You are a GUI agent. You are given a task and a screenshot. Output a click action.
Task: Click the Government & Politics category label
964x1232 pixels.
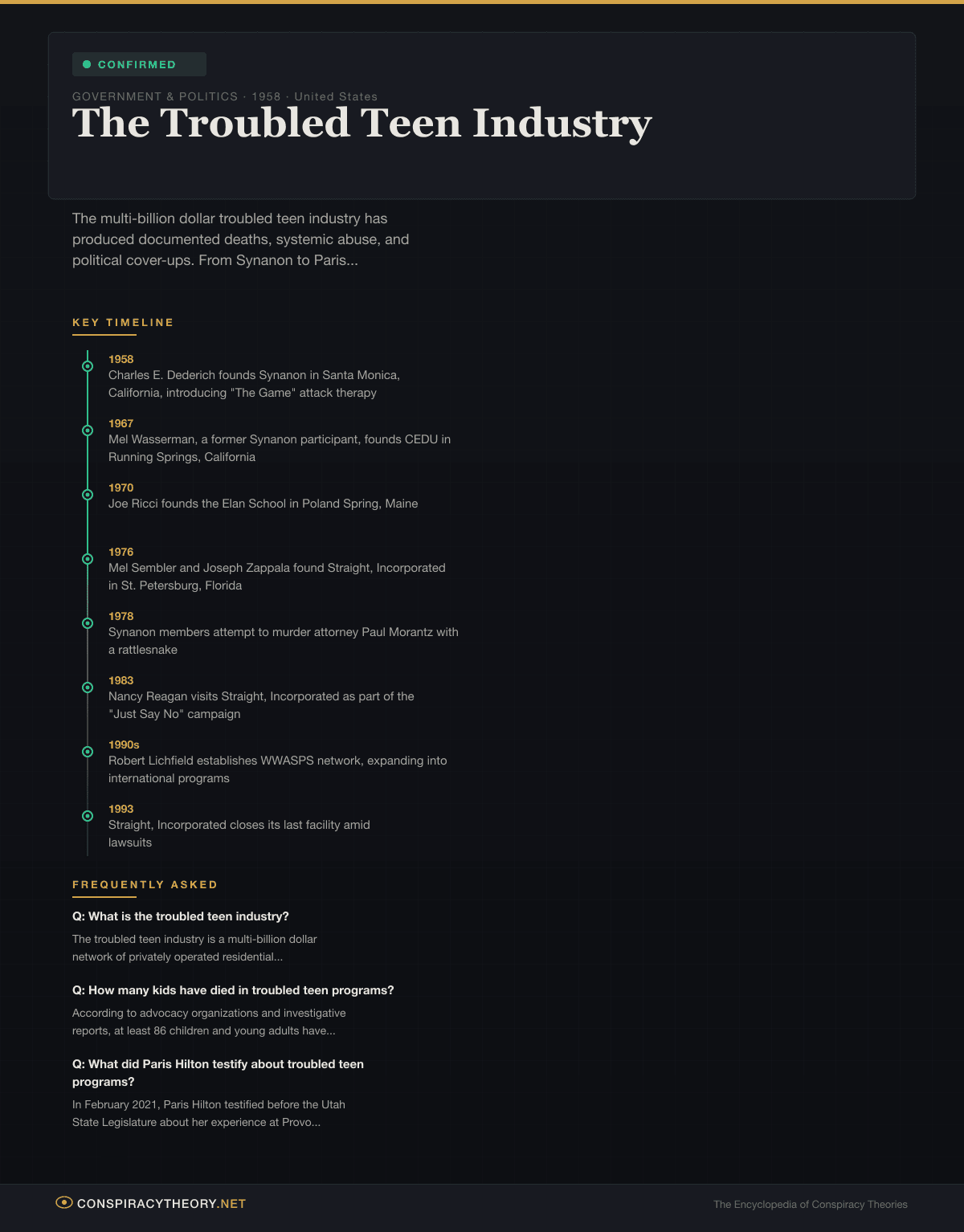(155, 96)
